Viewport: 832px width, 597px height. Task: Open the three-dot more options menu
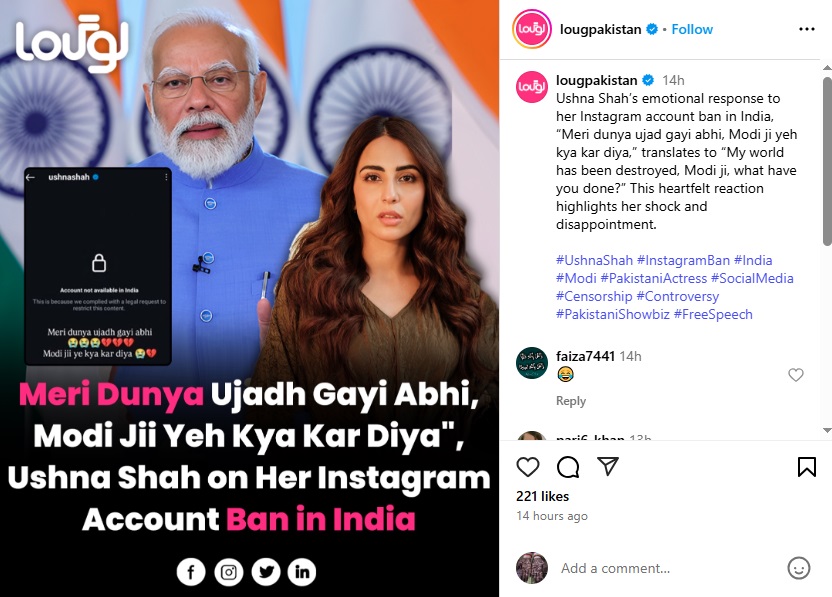pos(807,29)
